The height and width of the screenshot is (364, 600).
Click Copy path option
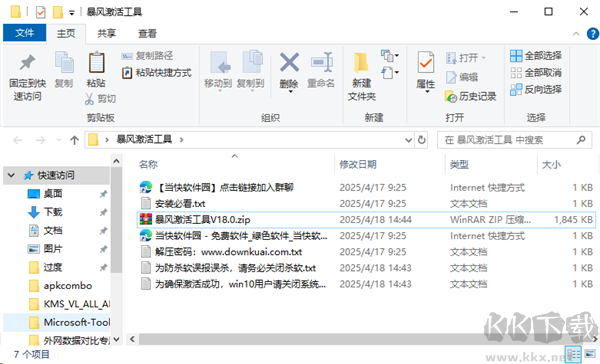click(x=147, y=56)
